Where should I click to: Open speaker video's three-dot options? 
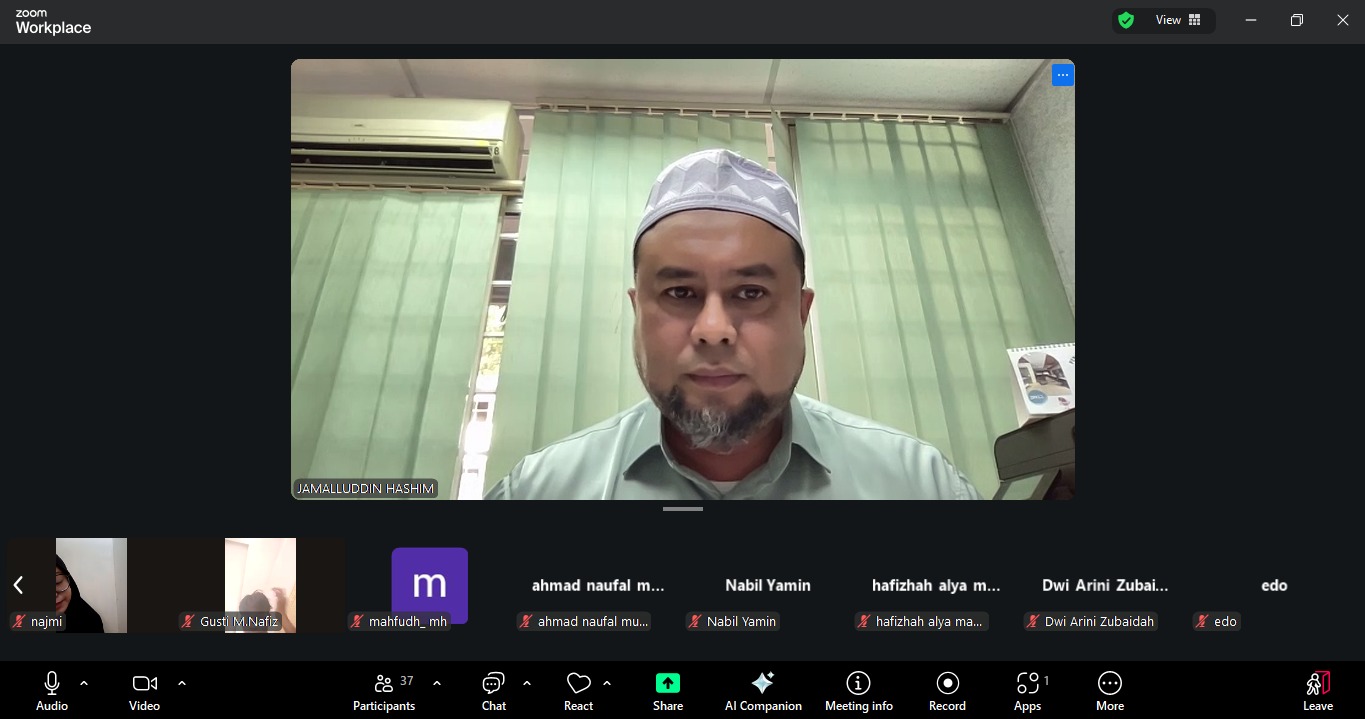pos(1063,75)
